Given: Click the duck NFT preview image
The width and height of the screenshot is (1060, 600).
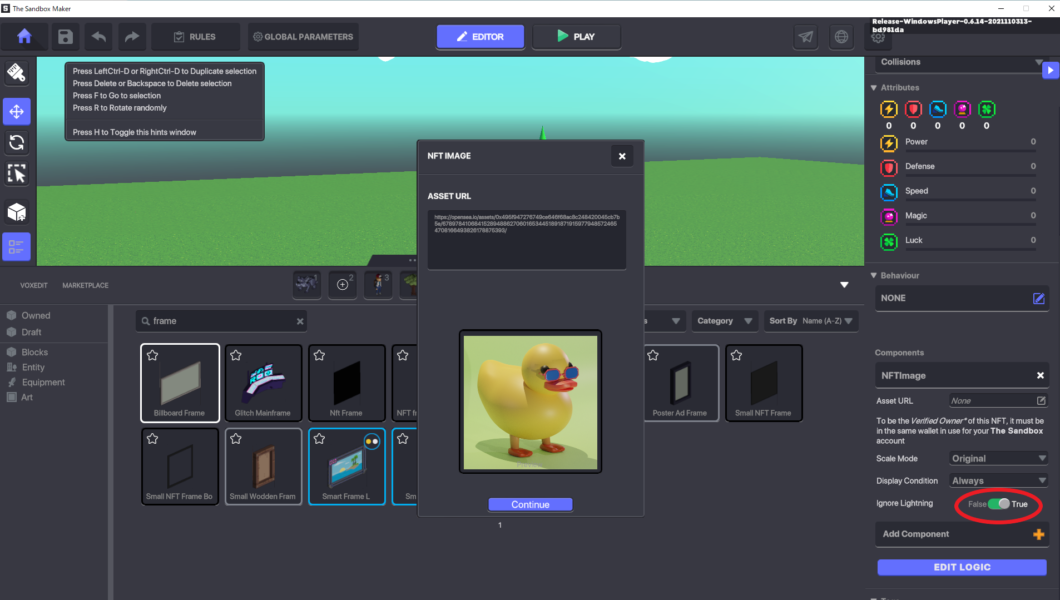Looking at the screenshot, I should coord(530,402).
